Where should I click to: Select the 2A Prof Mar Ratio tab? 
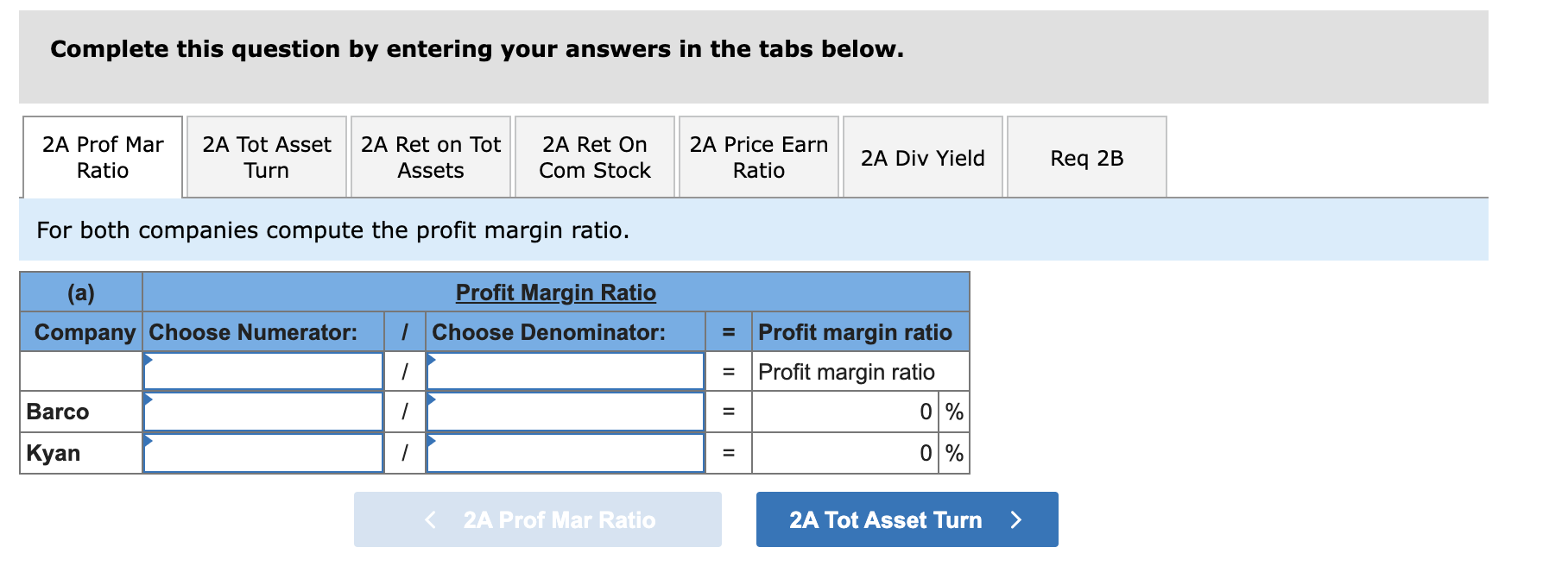pyautogui.click(x=102, y=156)
